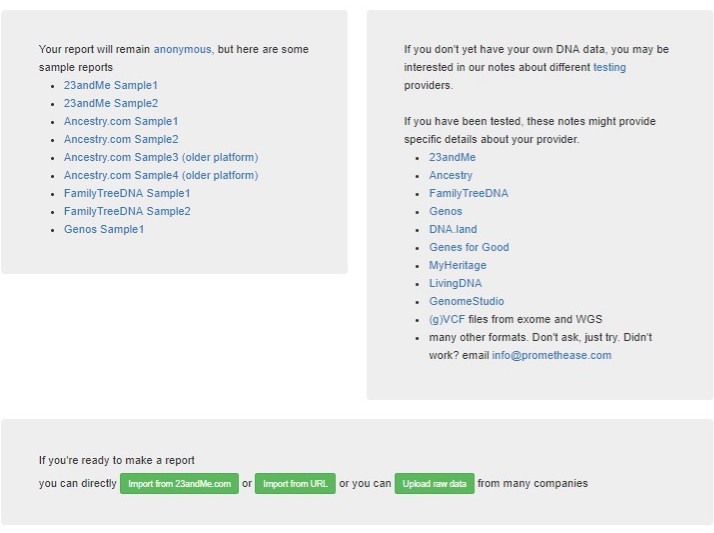Click text 'from many companies'

point(533,483)
